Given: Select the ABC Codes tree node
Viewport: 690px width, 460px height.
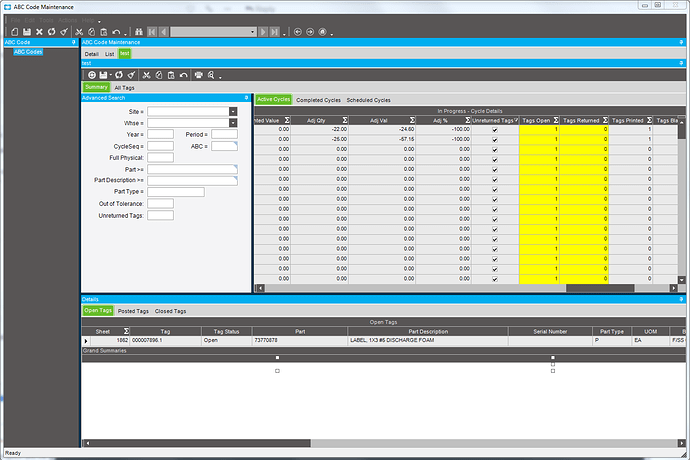Looking at the screenshot, I should pyautogui.click(x=28, y=52).
